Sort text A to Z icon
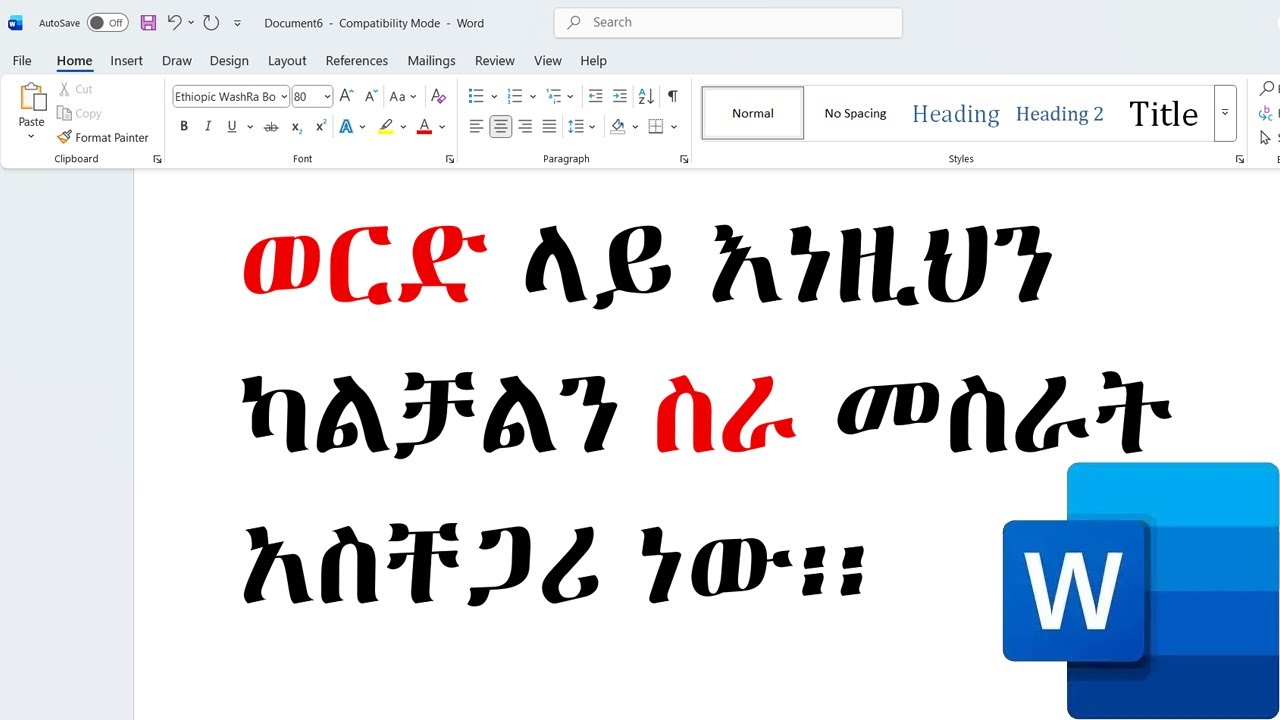Screen dimensions: 1280x720 coord(646,96)
